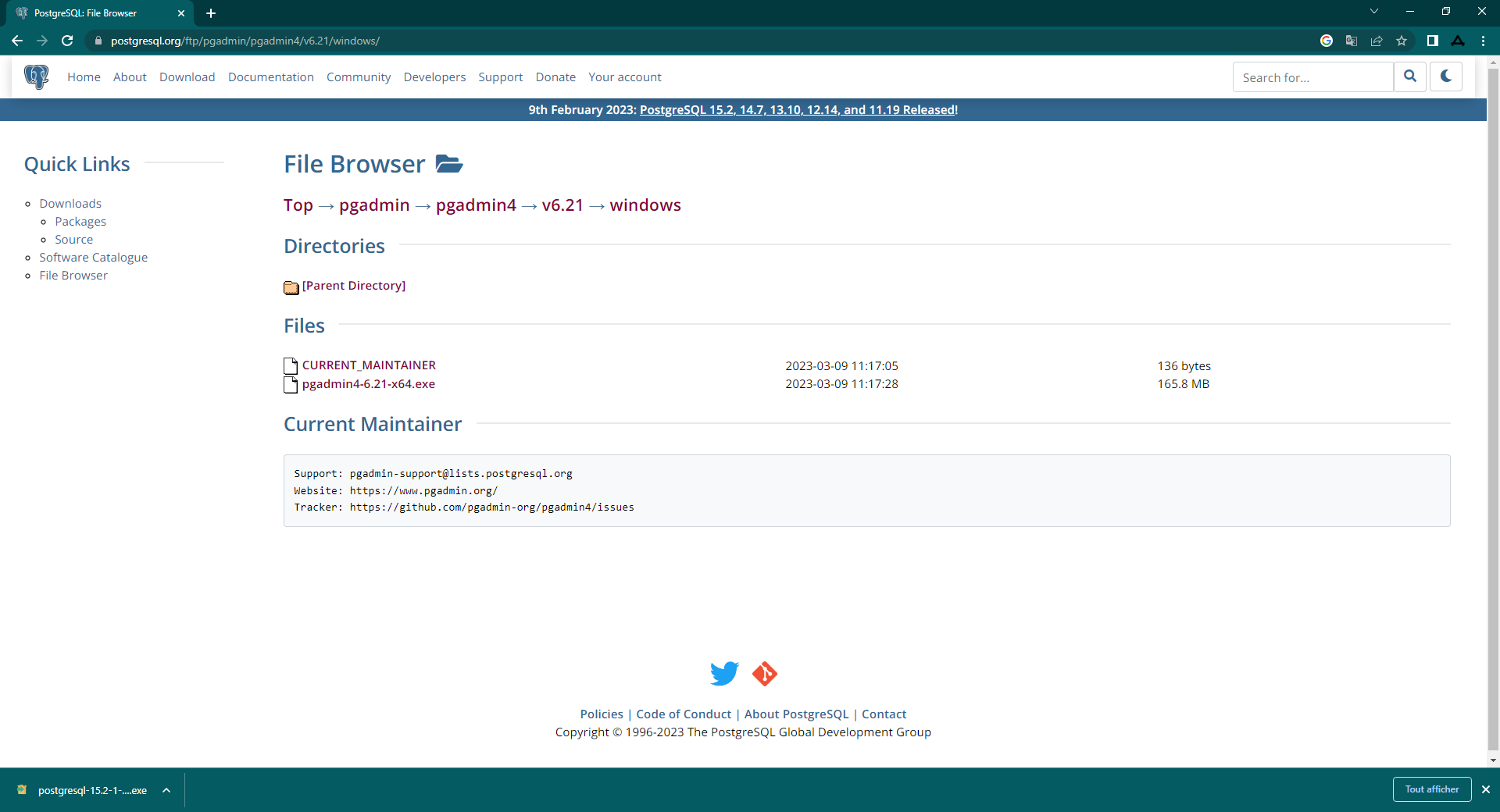Click the pgadmin-support email text
The image size is (1500, 812).
[x=461, y=473]
